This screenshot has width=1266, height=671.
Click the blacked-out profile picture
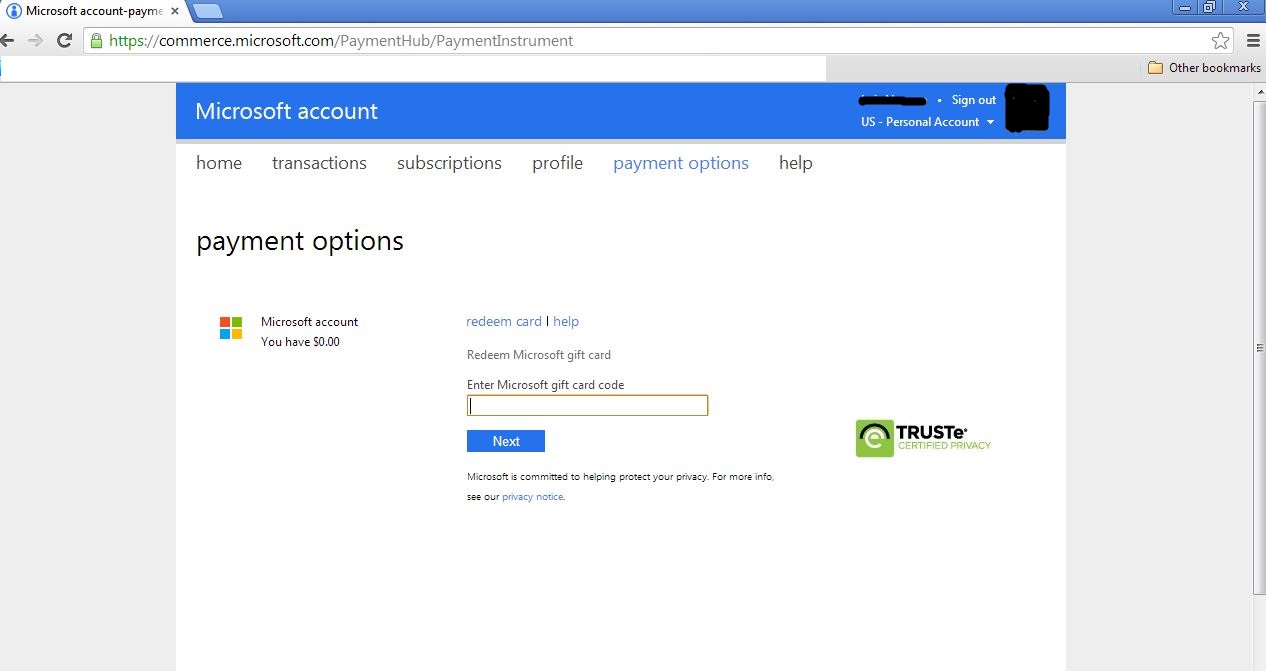1027,109
